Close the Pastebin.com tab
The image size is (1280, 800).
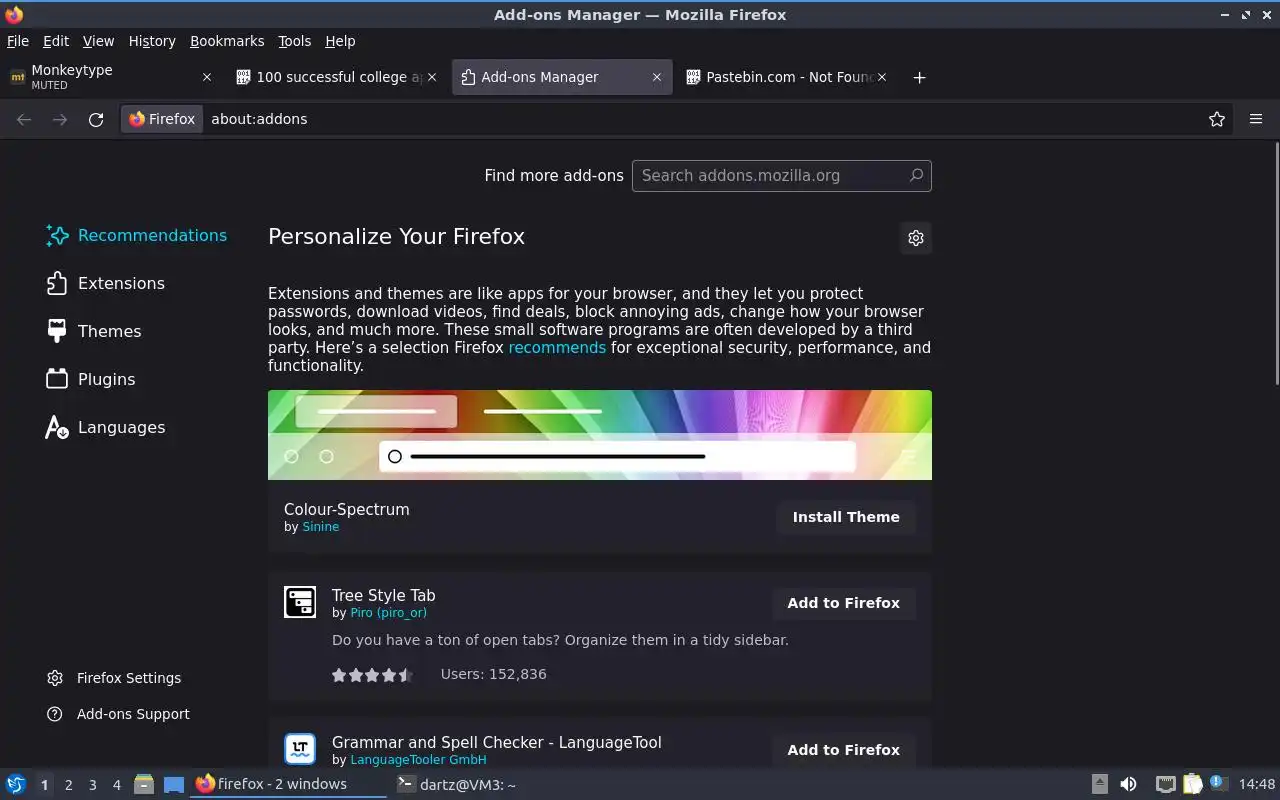(x=882, y=77)
